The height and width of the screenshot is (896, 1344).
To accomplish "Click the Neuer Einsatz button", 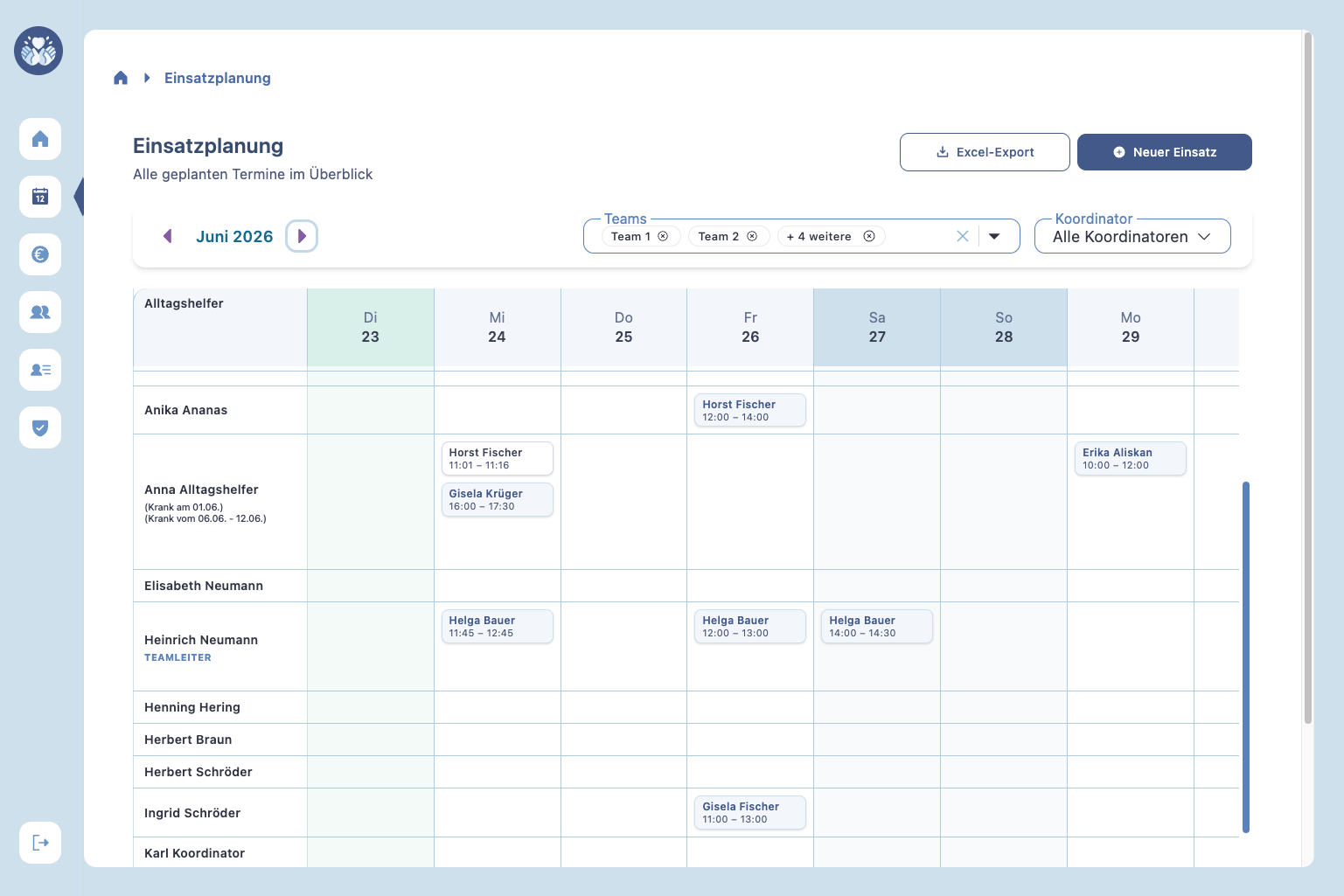I will pos(1165,152).
